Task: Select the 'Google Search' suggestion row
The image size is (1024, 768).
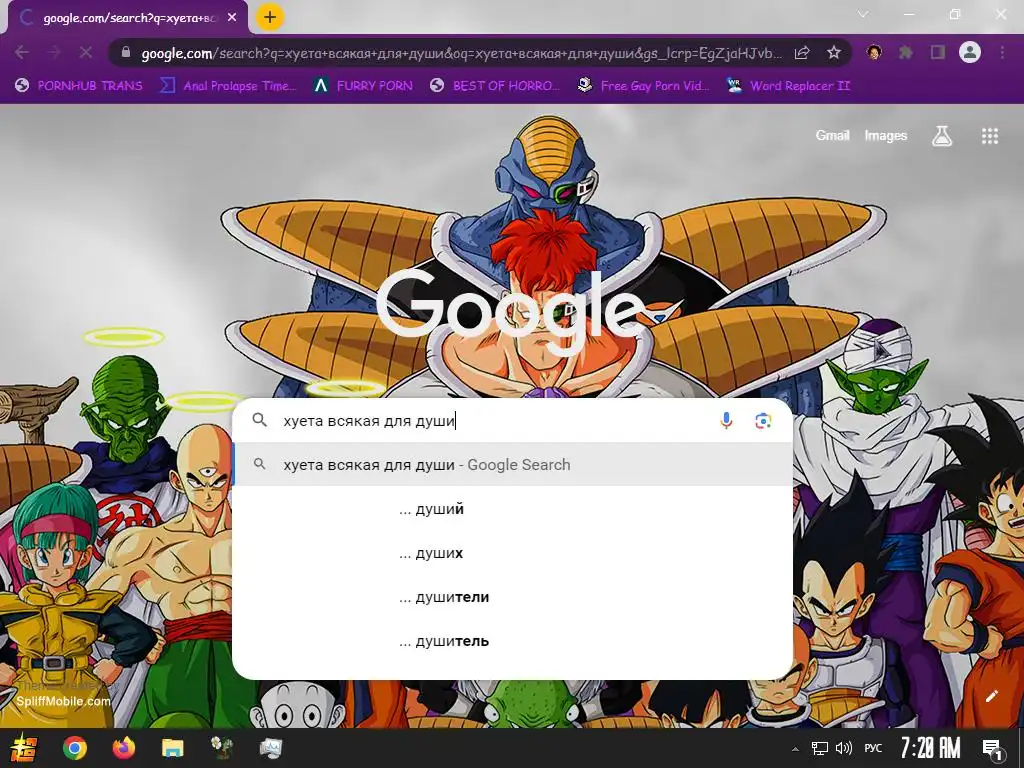Action: (x=513, y=464)
